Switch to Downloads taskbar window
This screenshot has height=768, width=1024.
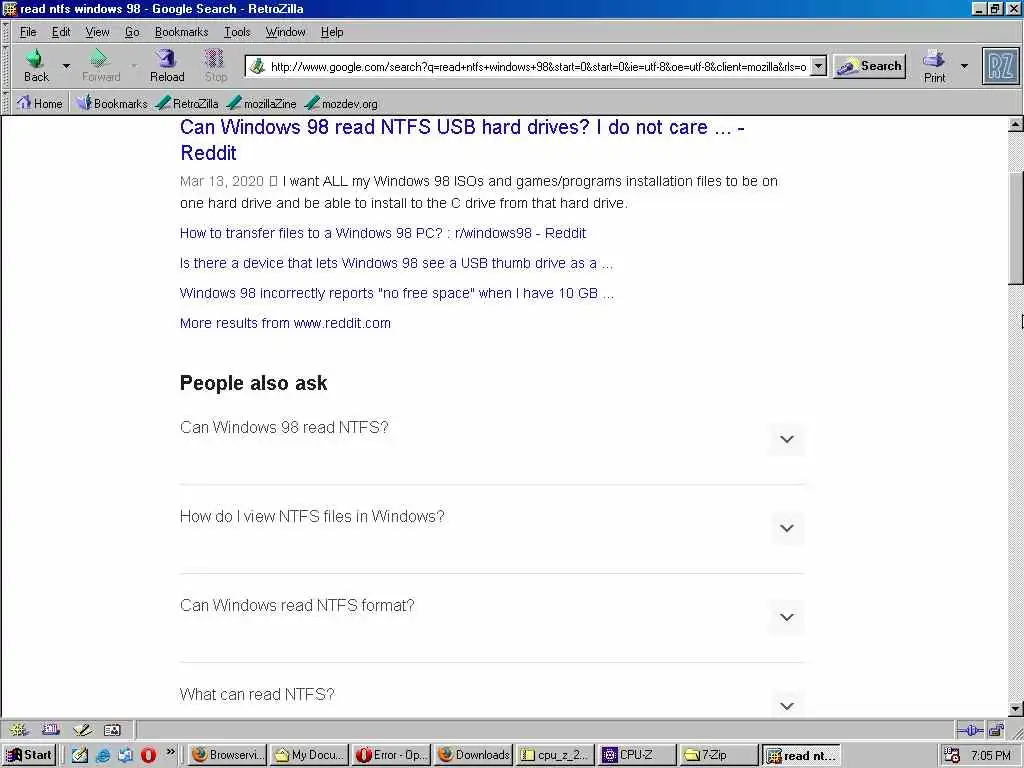click(x=473, y=756)
